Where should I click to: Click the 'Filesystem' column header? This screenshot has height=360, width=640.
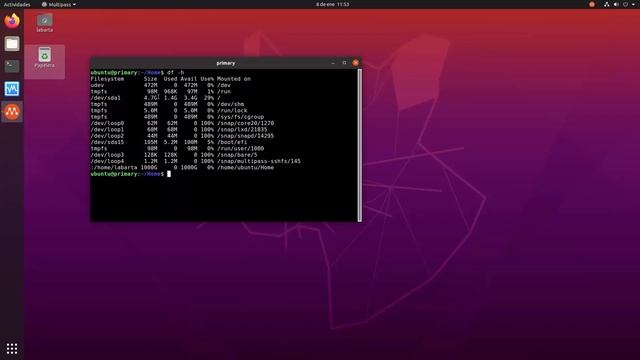coord(107,79)
